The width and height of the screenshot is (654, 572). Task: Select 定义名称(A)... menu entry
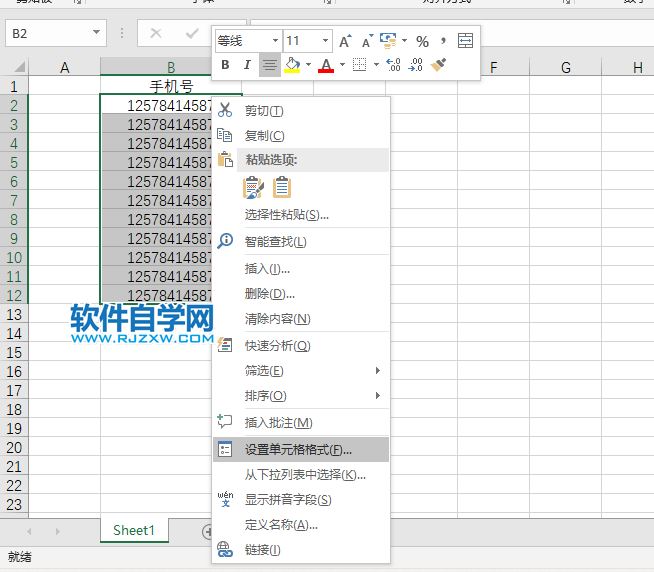(x=281, y=524)
